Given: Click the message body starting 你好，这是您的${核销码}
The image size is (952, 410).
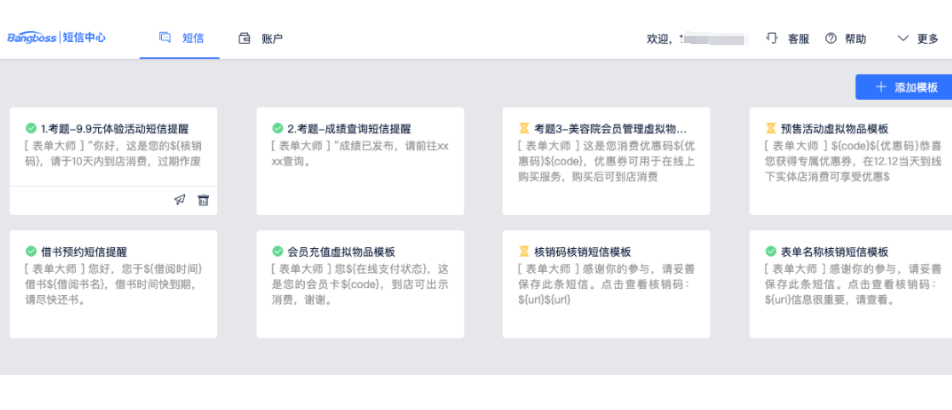Looking at the screenshot, I should [x=113, y=154].
